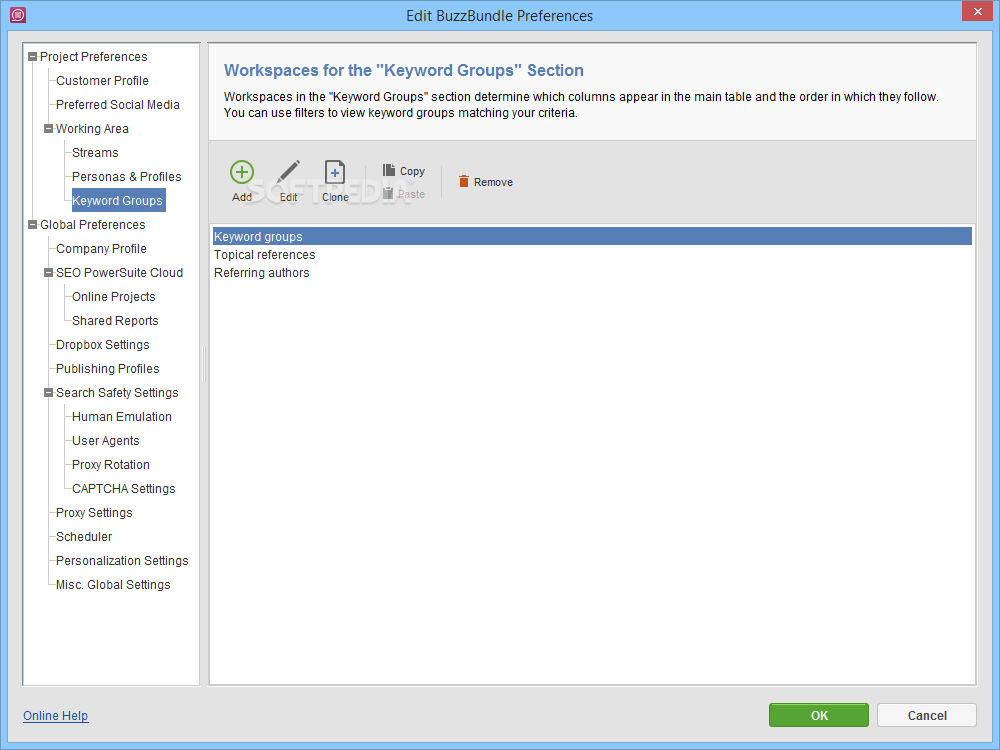Confirm with the green OK button
Viewport: 1000px width, 750px height.
pyautogui.click(x=819, y=715)
